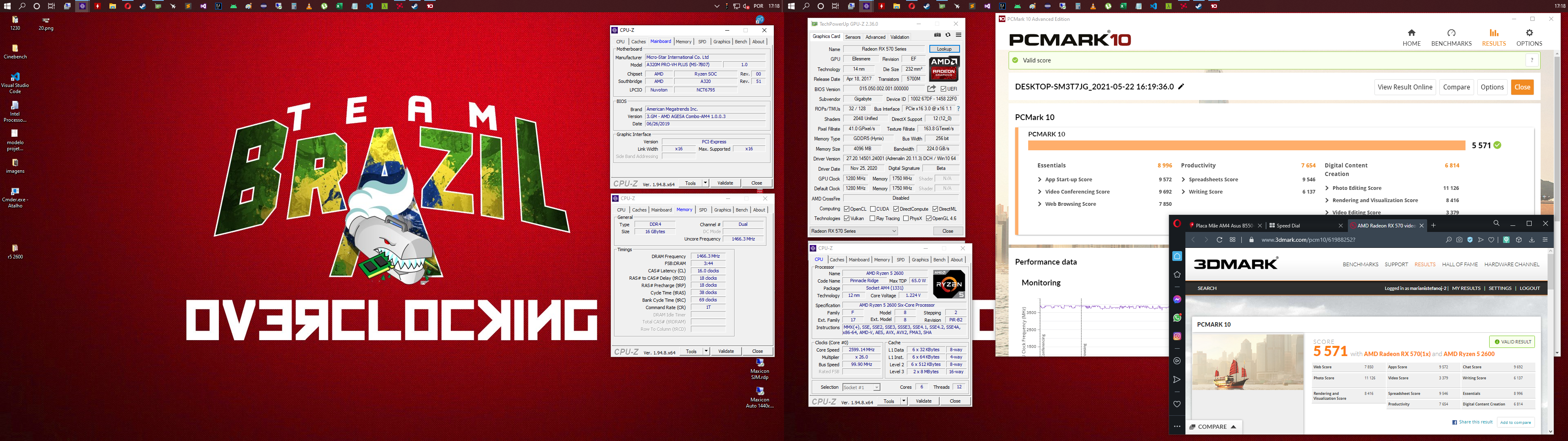This screenshot has width=1568, height=441.
Task: Reload the 3DMark page in Opera
Action: tap(1219, 240)
